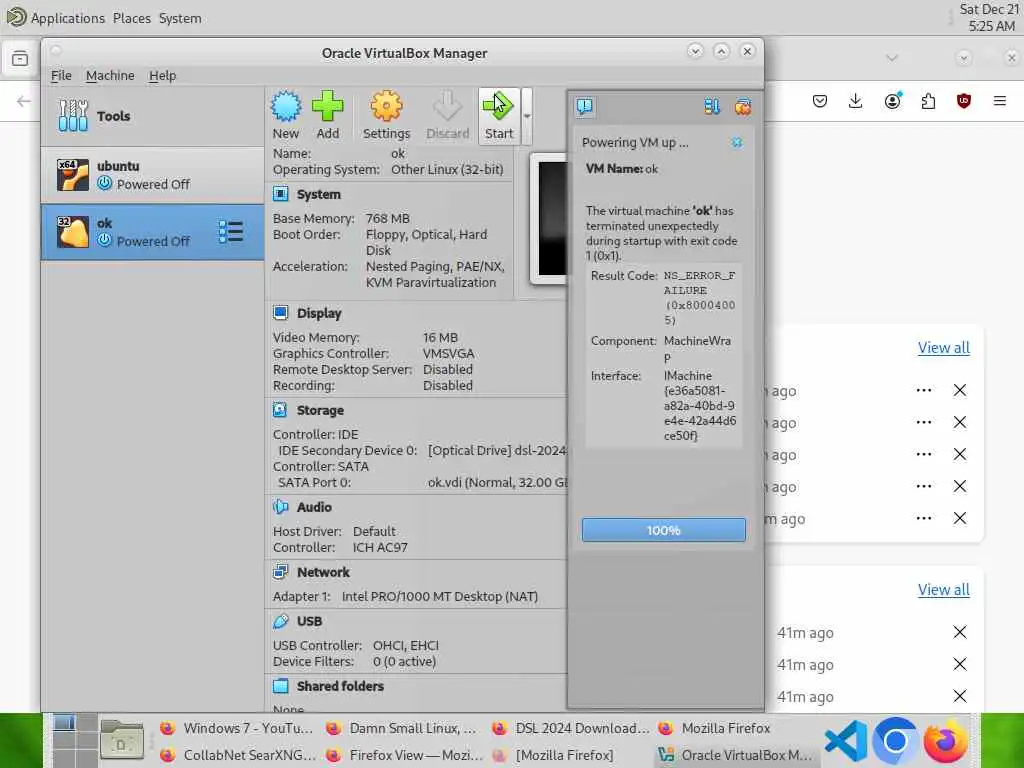The width and height of the screenshot is (1024, 768).
Task: Select the ubuntu virtual machine
Action: 152,175
